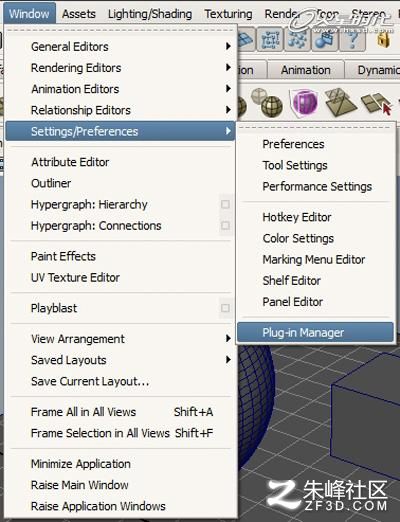Expand the Saved Layouts submenu

(x=121, y=360)
